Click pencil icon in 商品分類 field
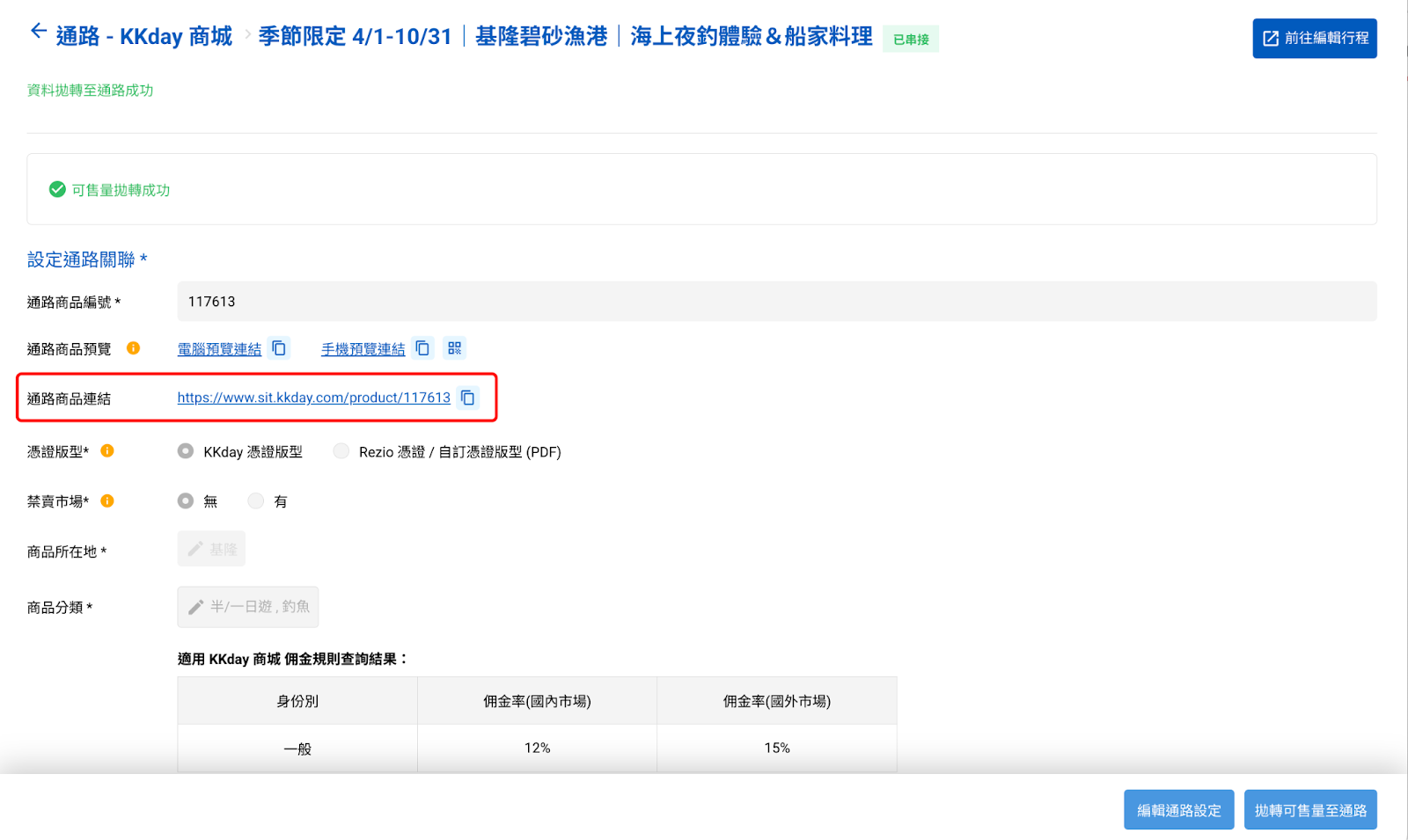This screenshot has width=1408, height=840. (x=195, y=607)
